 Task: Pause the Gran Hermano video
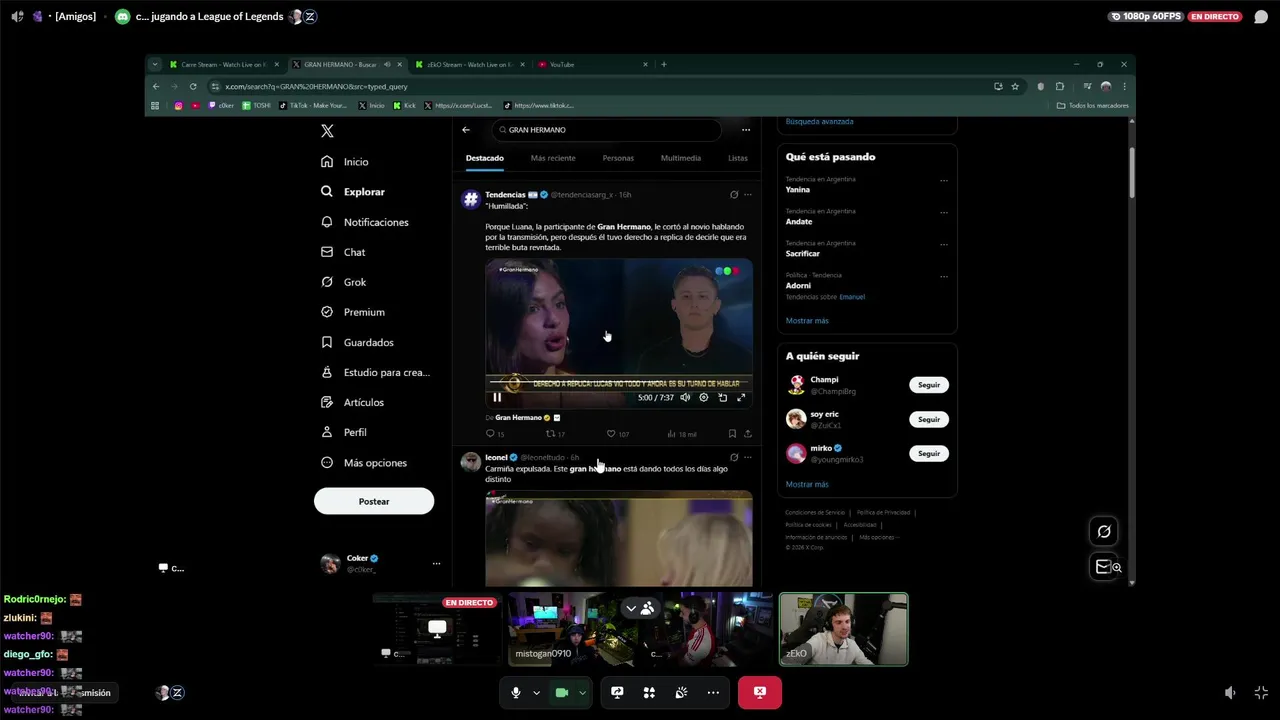pyautogui.click(x=497, y=397)
